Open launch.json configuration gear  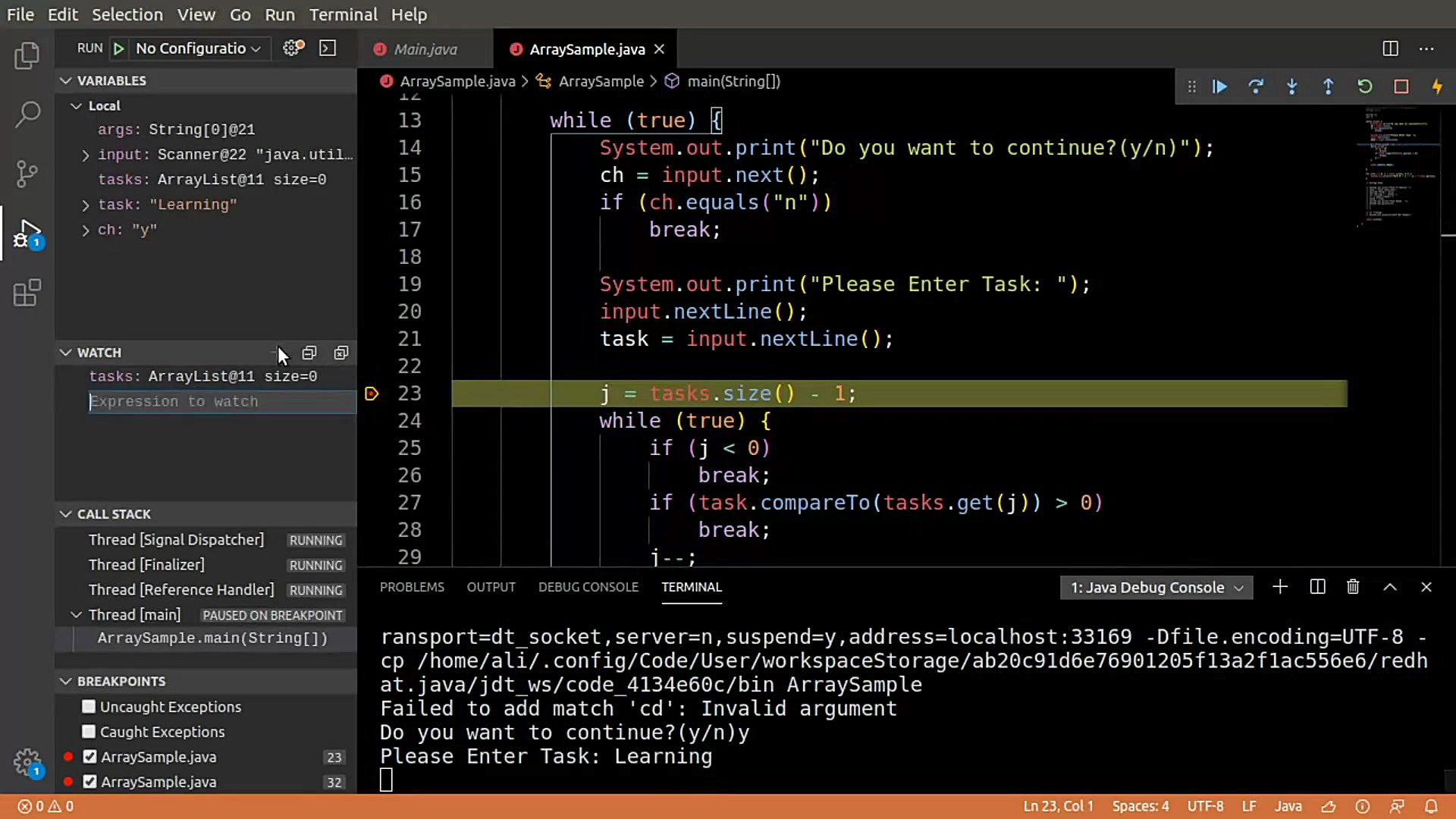(x=293, y=49)
